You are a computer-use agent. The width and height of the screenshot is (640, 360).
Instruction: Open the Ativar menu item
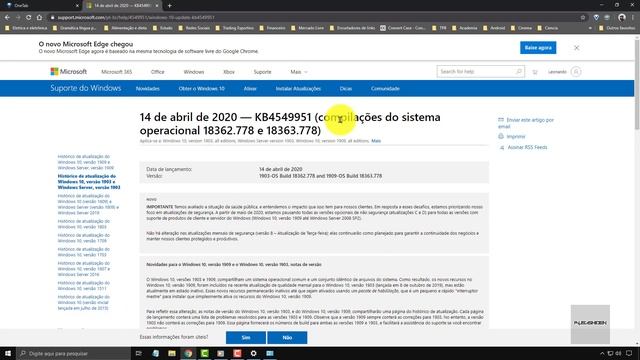point(250,89)
